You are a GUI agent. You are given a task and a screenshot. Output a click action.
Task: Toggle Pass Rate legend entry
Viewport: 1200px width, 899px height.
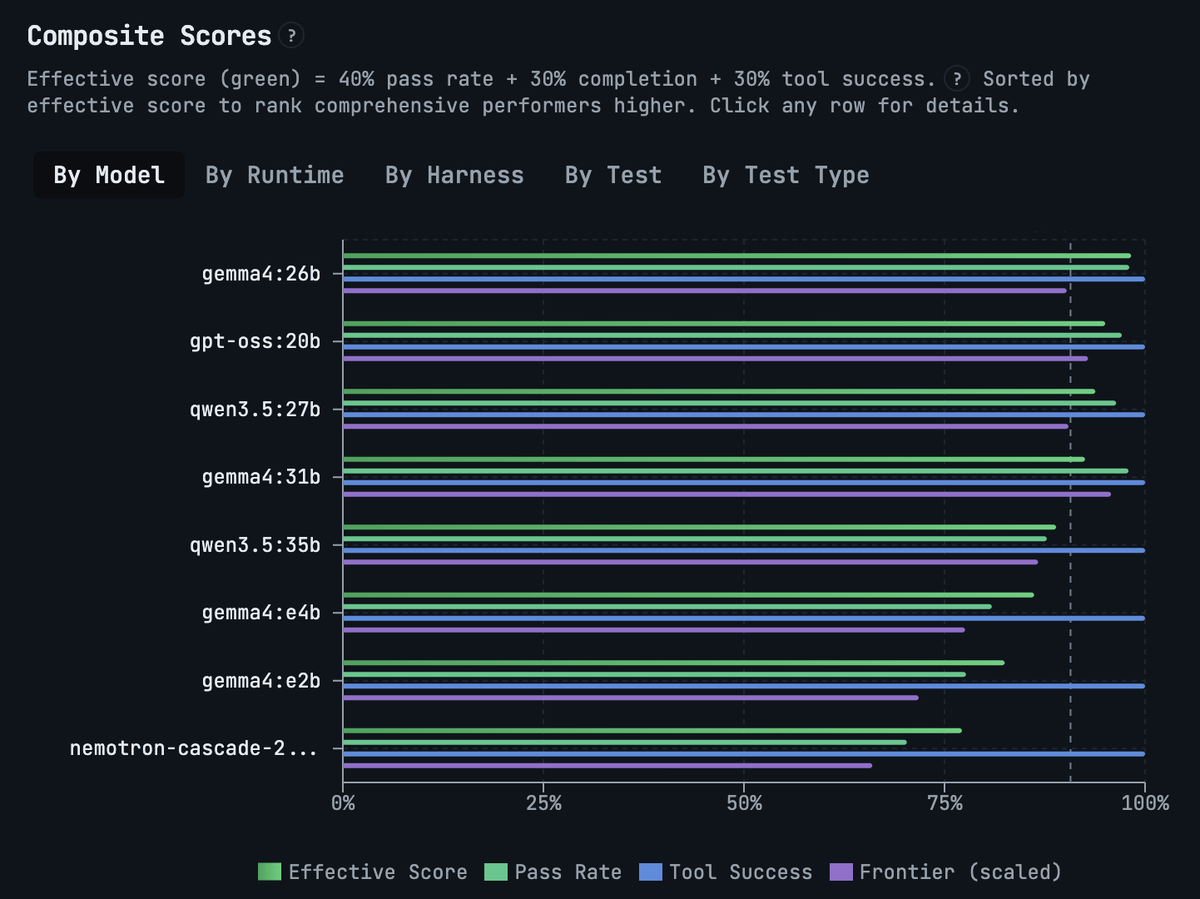[553, 872]
